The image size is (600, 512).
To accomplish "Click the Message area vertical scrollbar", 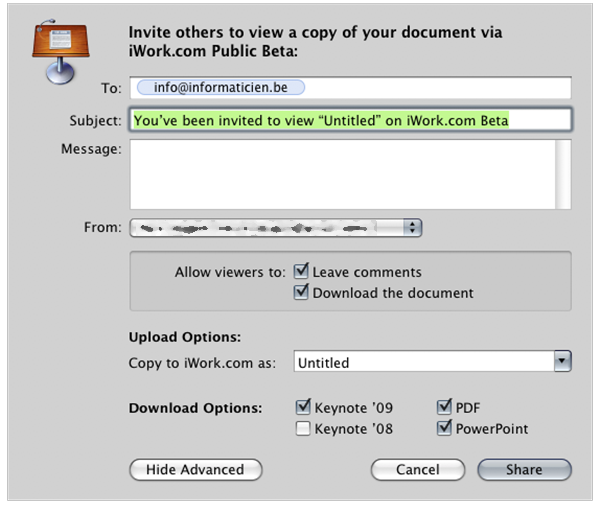I will pos(563,175).
